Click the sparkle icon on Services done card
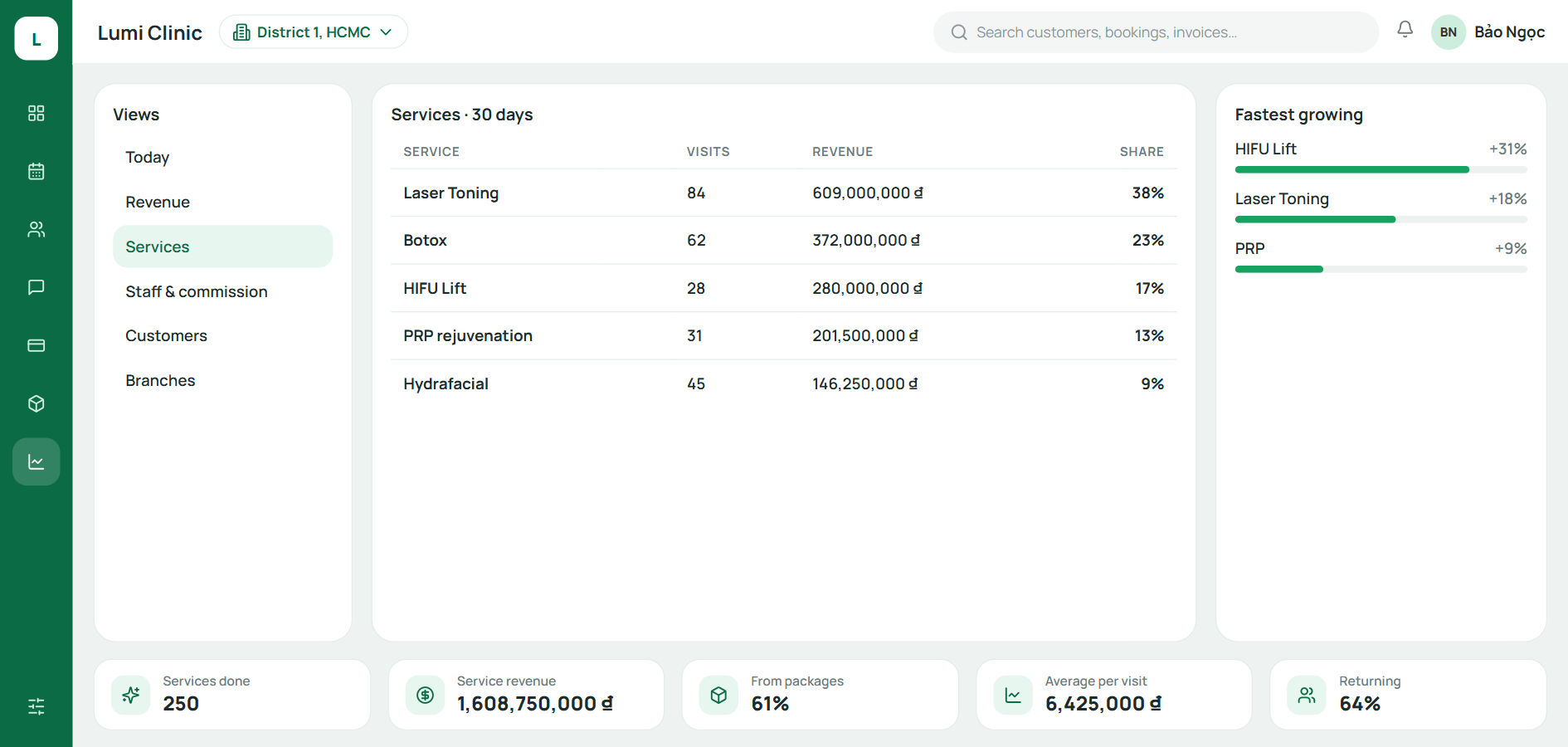1568x747 pixels. [131, 695]
